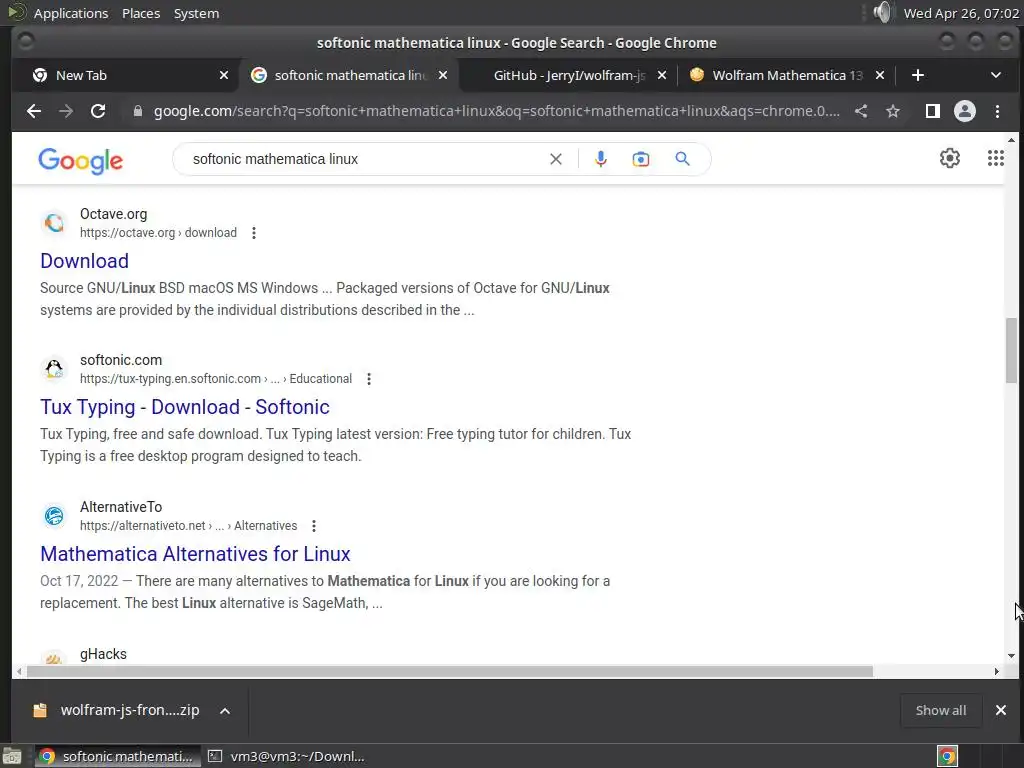Clear the Google search box text
This screenshot has height=768, width=1024.
(x=556, y=159)
